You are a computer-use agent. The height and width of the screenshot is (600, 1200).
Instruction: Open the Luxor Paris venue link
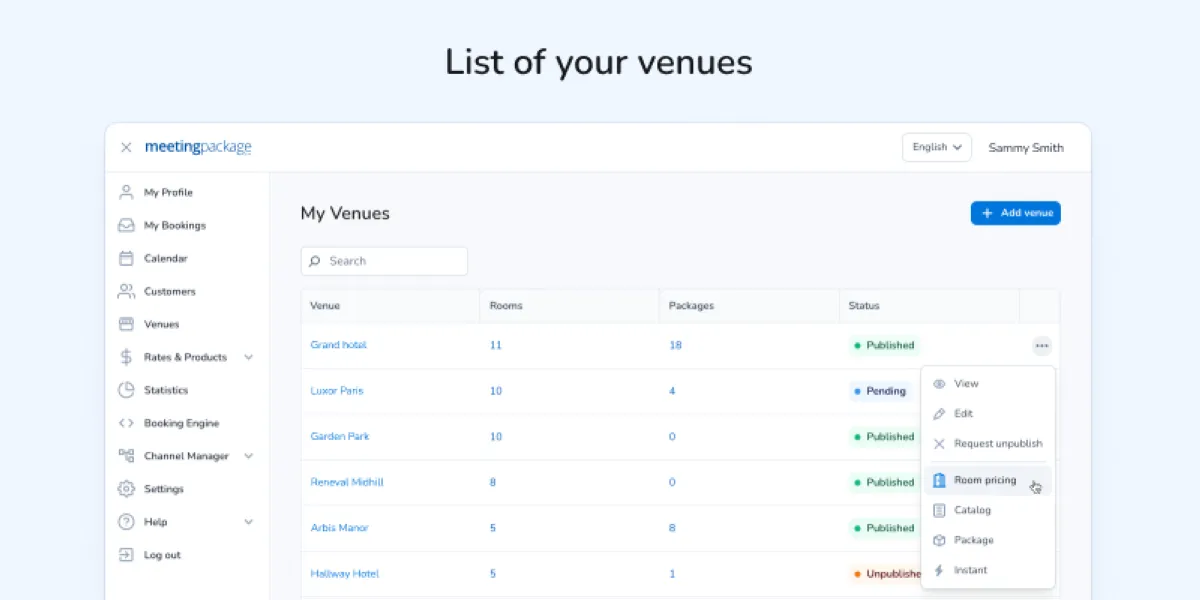337,391
